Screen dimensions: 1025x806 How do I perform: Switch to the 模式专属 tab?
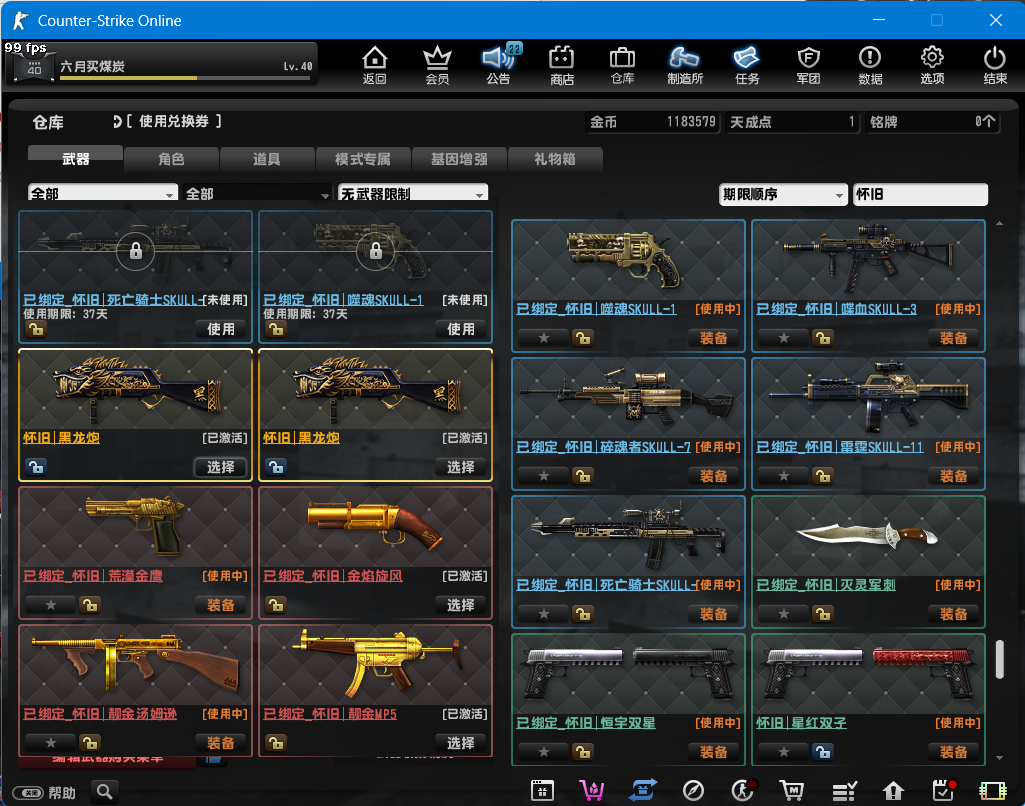(x=363, y=159)
